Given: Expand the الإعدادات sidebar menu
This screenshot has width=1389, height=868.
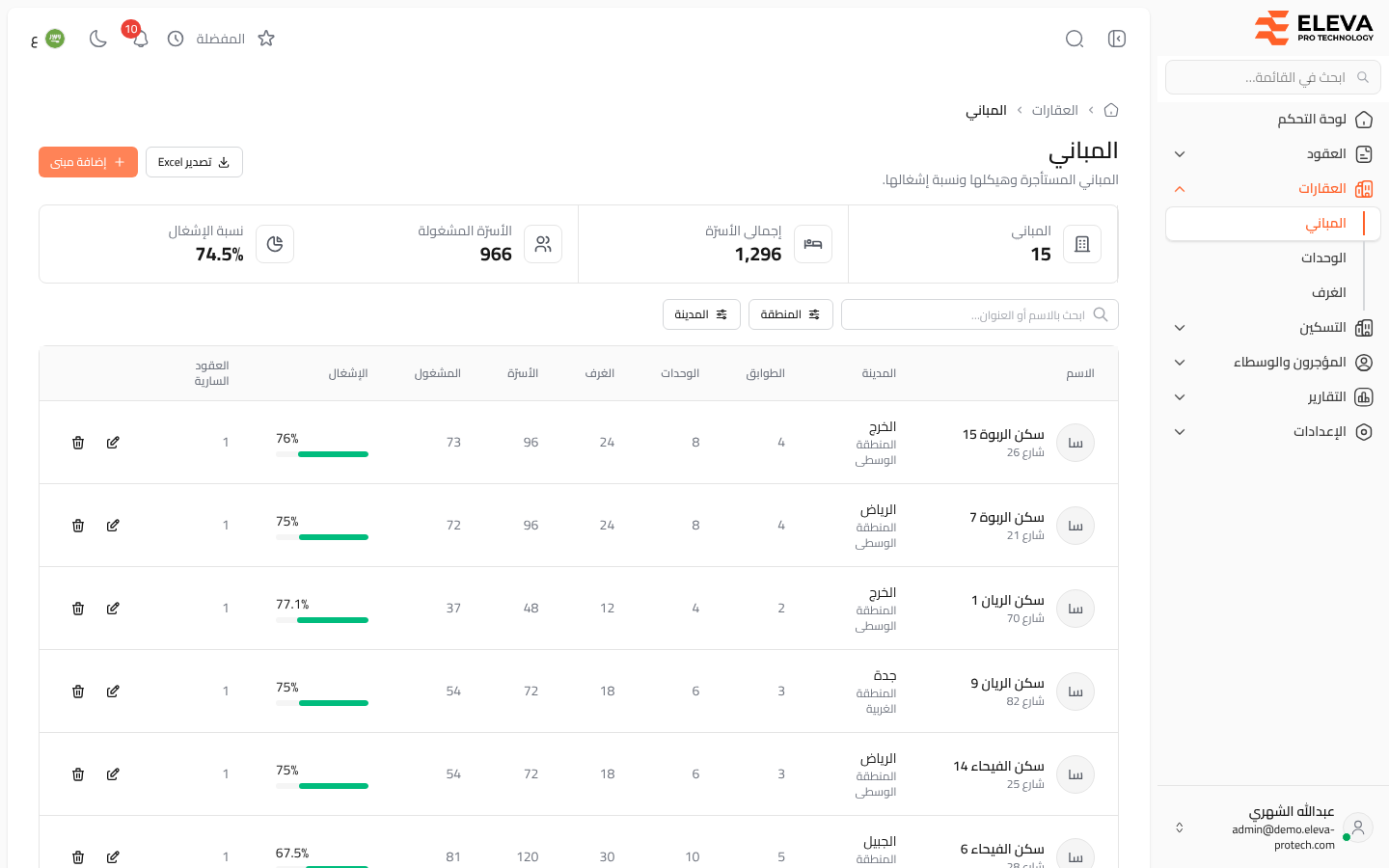Looking at the screenshot, I should click(x=1273, y=432).
